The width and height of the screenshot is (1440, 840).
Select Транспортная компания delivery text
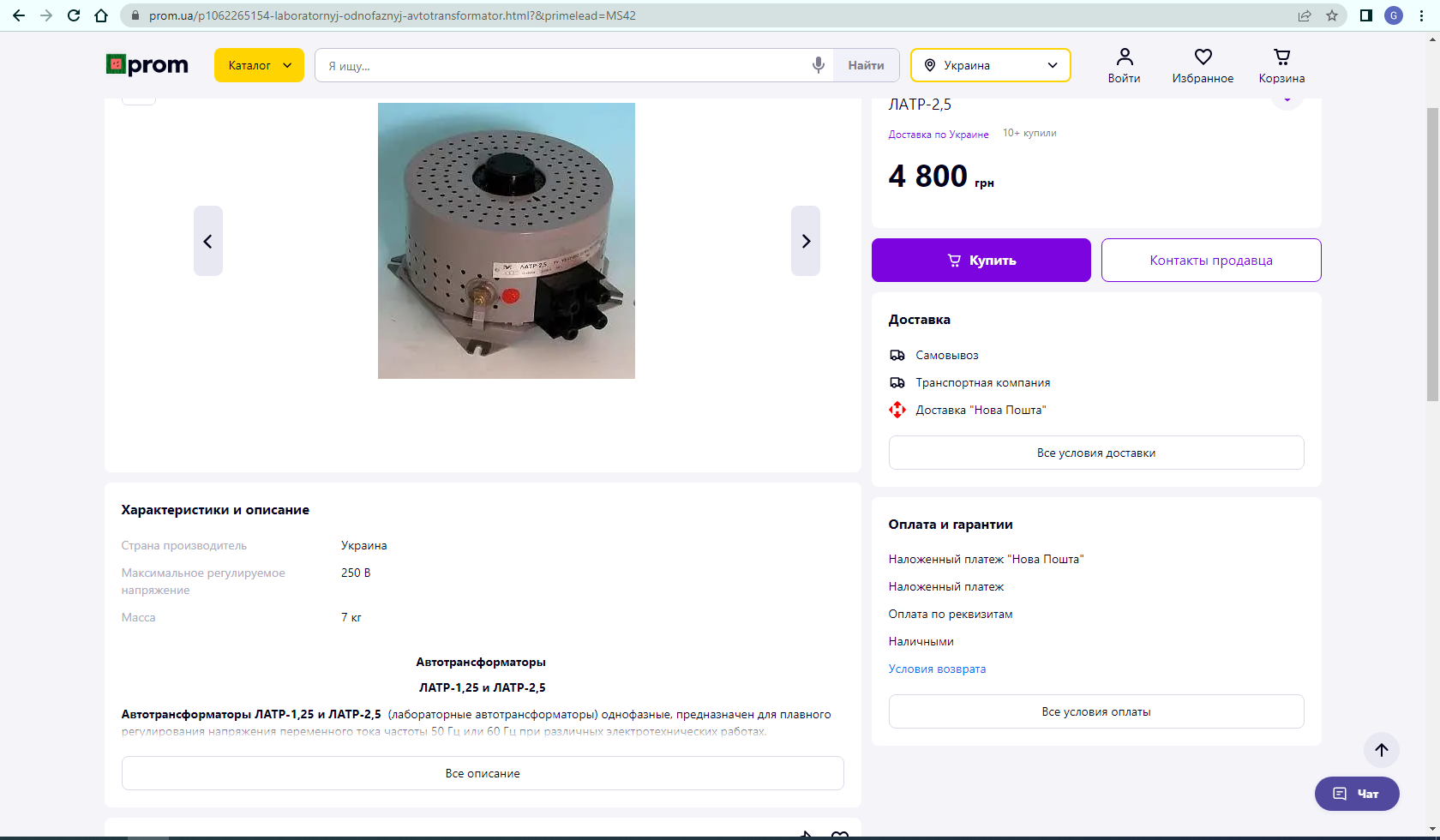point(983,382)
